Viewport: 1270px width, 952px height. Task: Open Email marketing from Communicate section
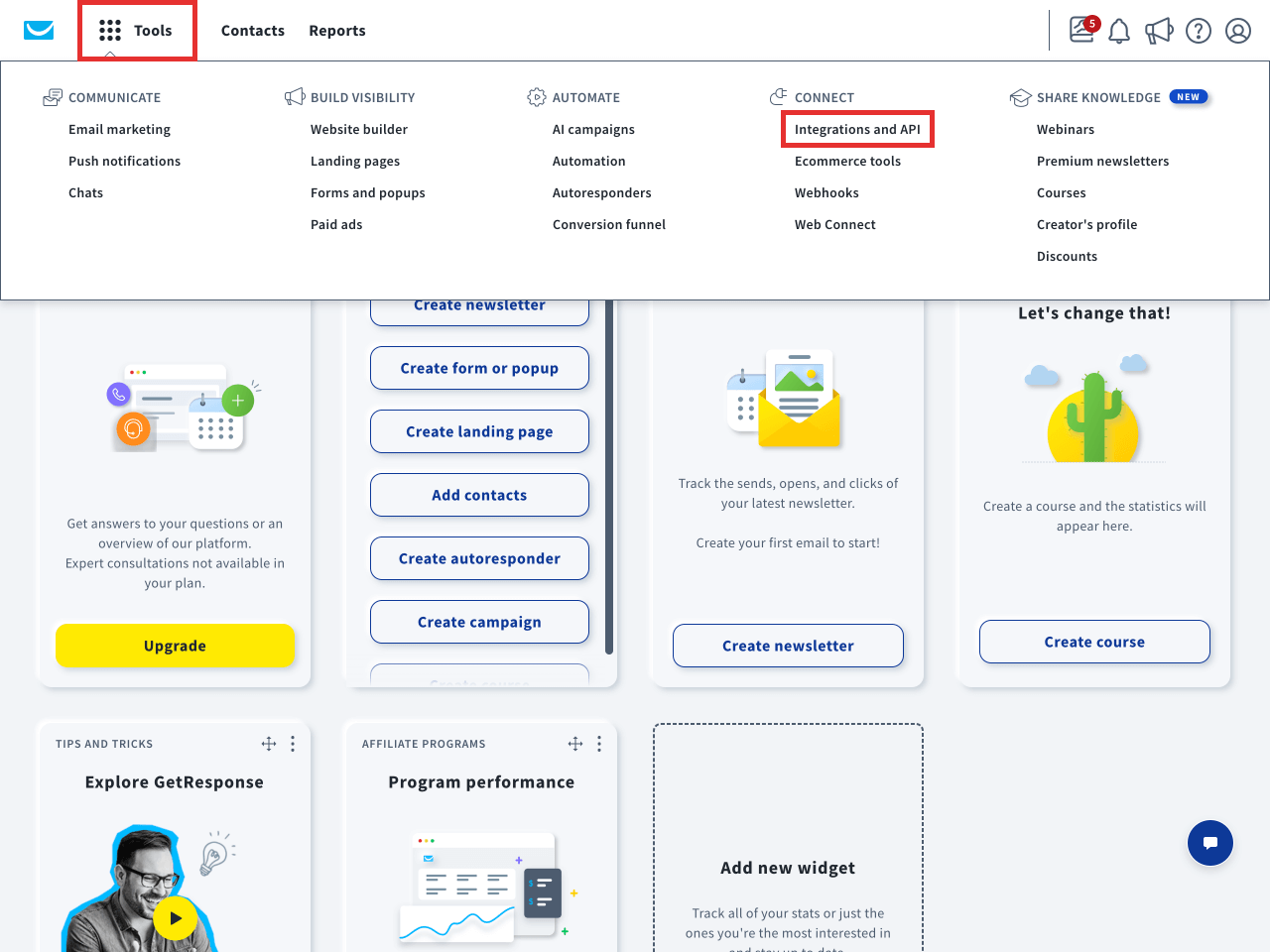[x=119, y=129]
